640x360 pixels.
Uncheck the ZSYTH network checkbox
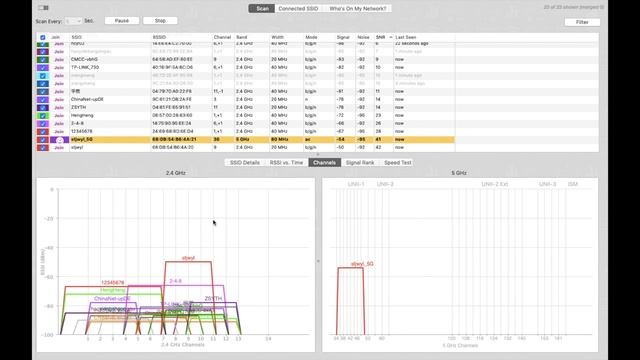coord(43,107)
